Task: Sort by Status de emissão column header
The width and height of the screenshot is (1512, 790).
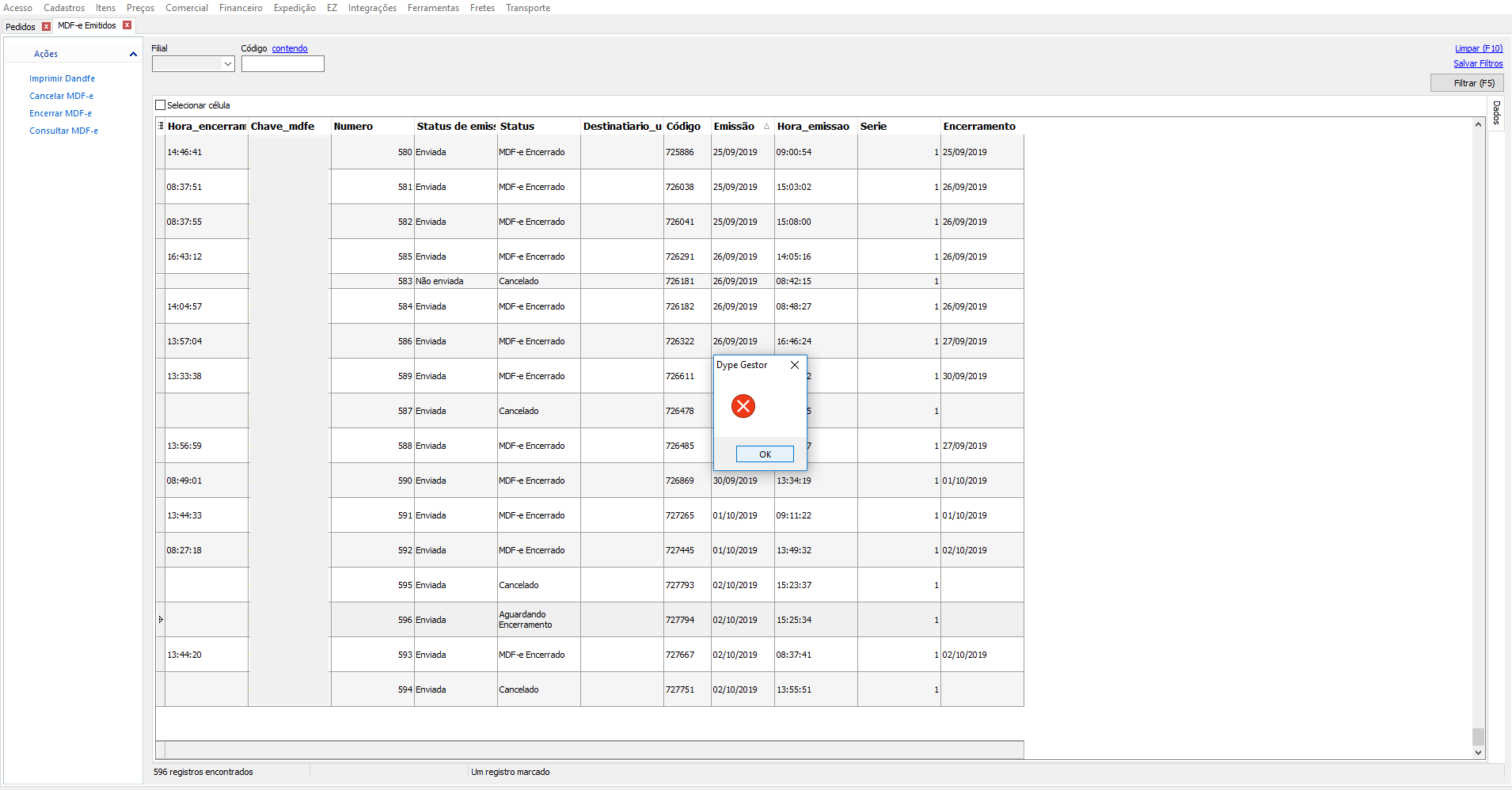Action: click(x=456, y=127)
